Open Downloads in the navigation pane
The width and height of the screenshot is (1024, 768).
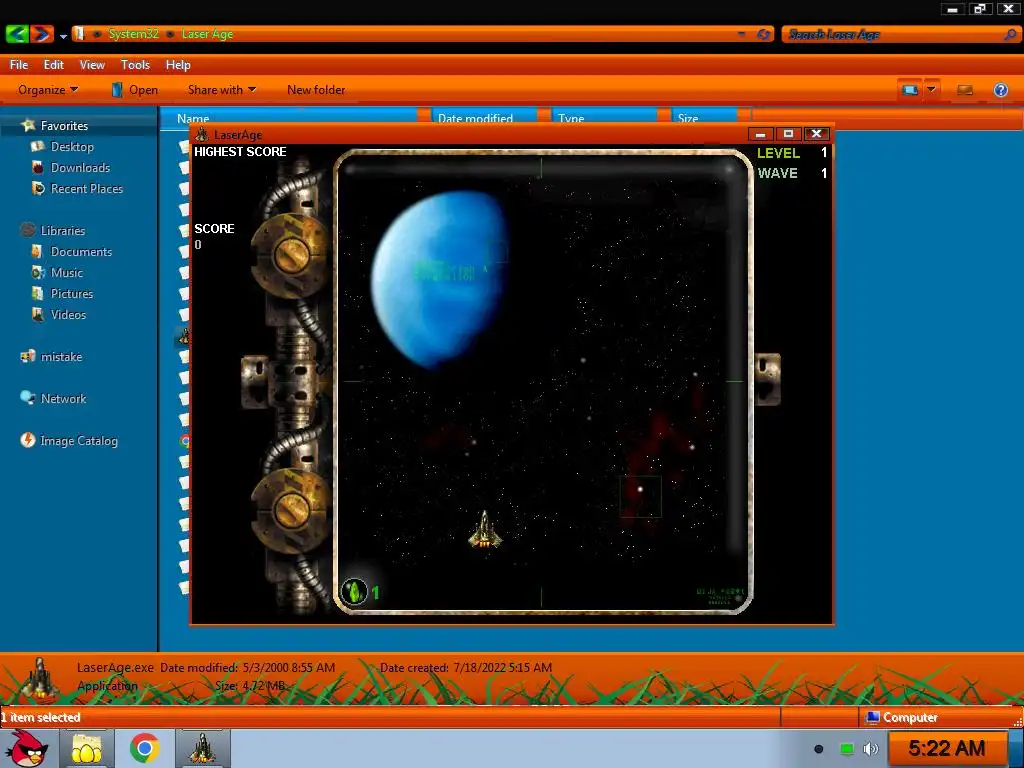[80, 168]
